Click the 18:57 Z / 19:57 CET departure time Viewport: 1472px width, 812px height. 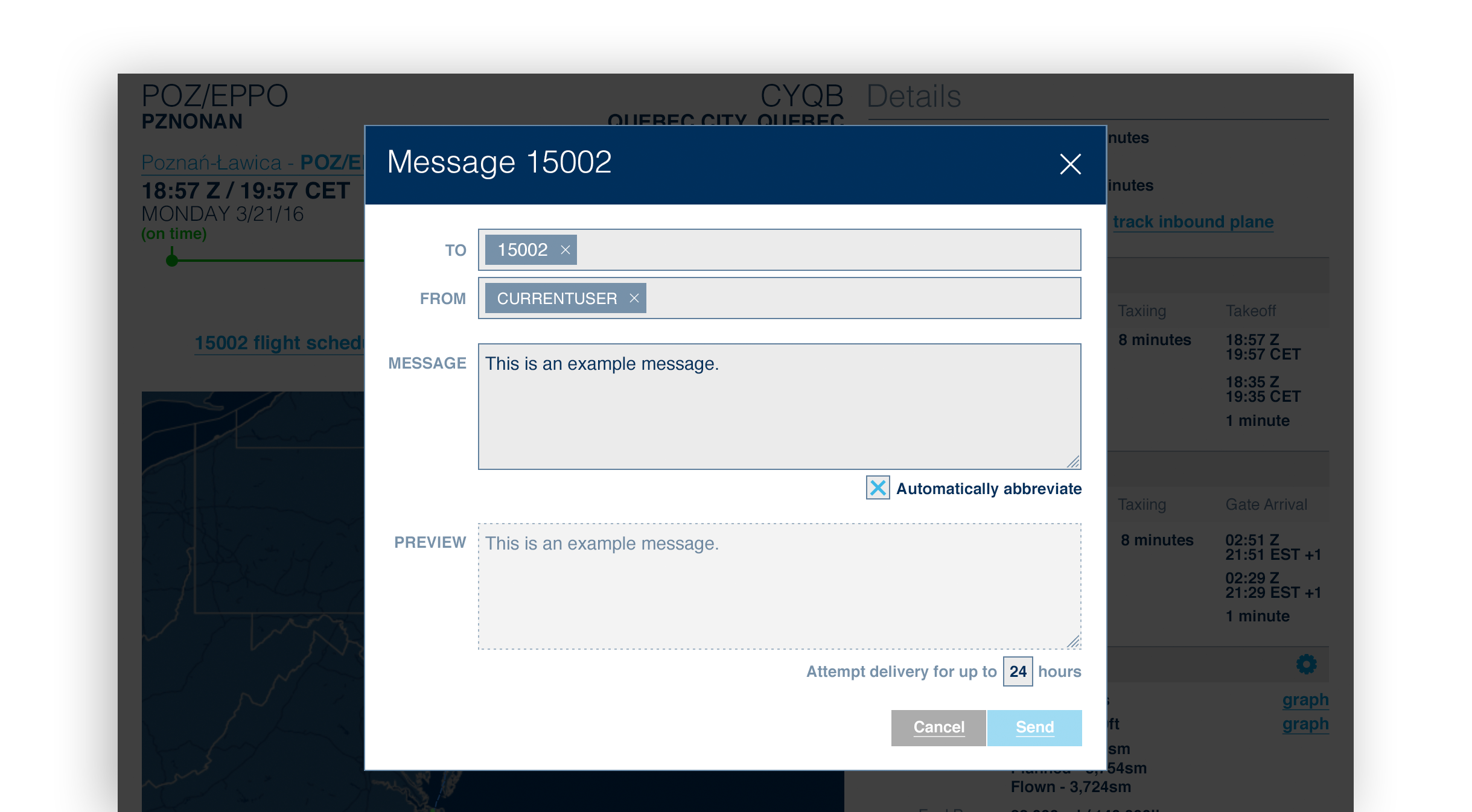246,191
